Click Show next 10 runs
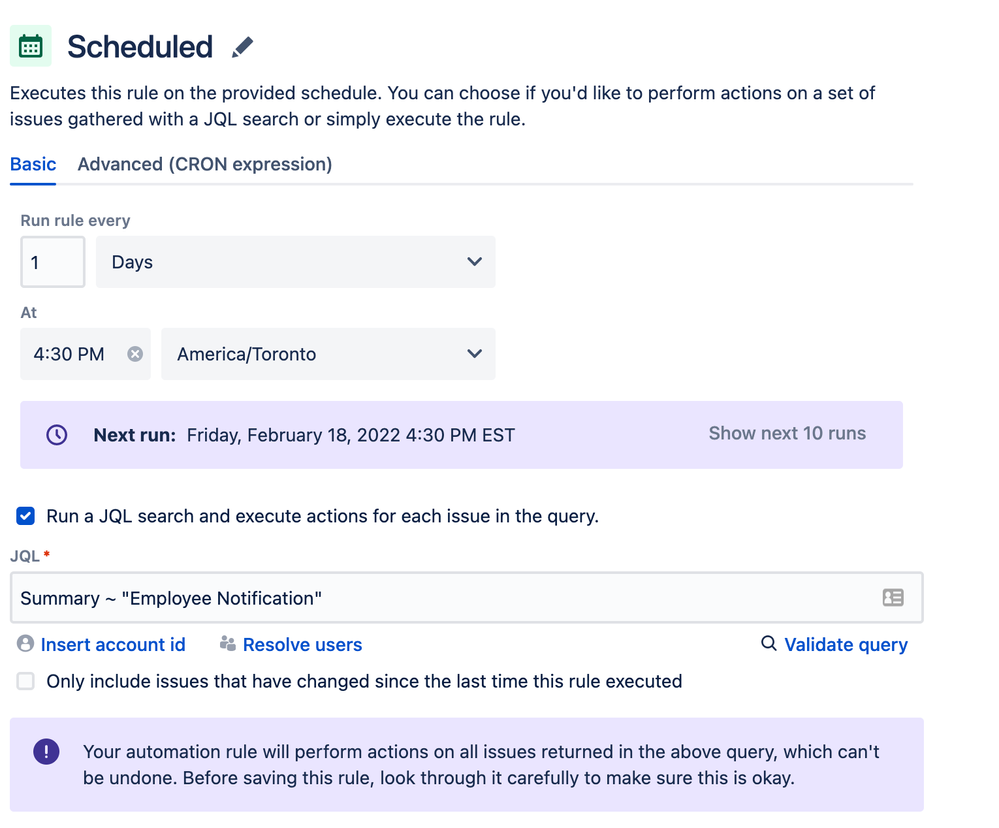The width and height of the screenshot is (999, 828). click(787, 434)
